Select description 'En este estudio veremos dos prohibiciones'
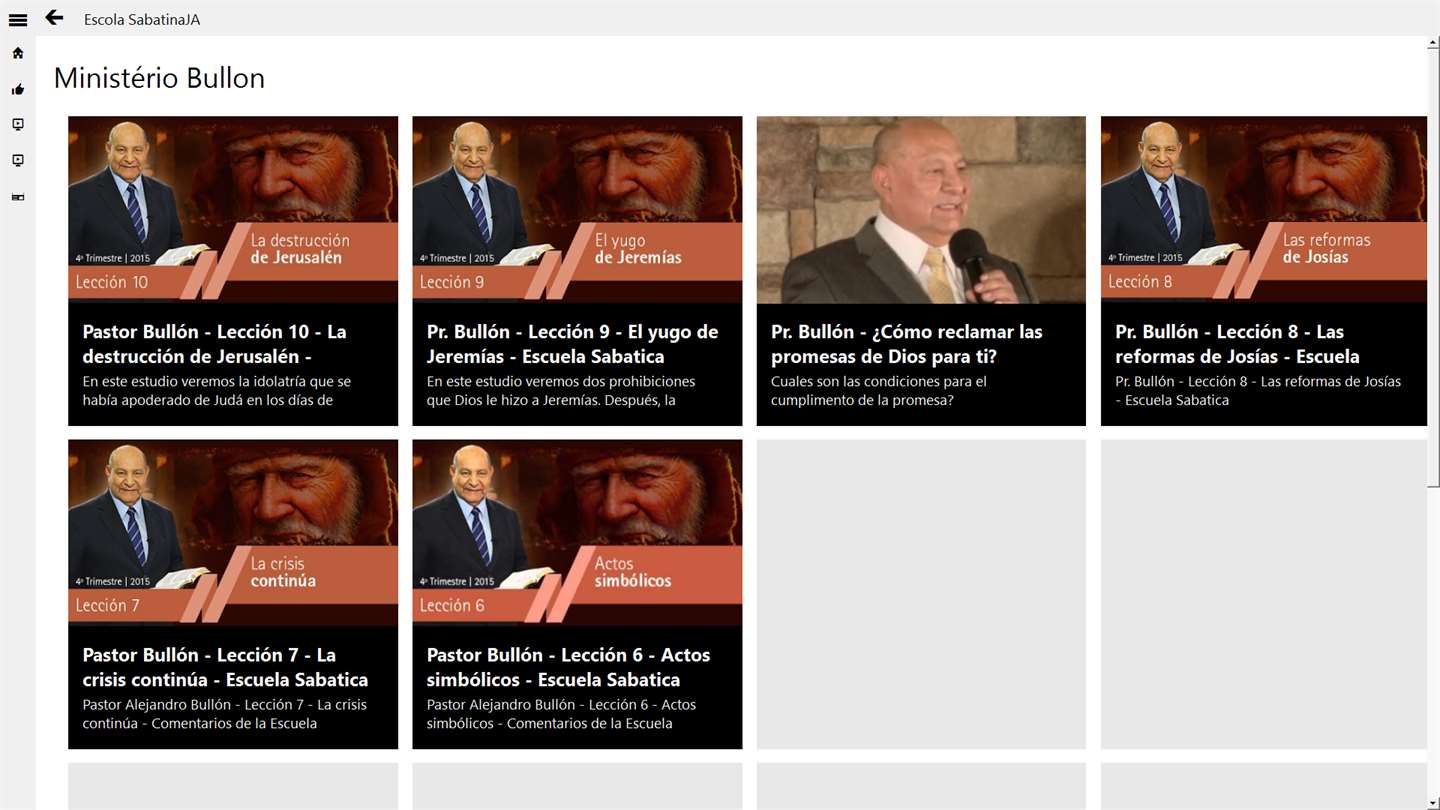This screenshot has height=810, width=1440. point(561,381)
